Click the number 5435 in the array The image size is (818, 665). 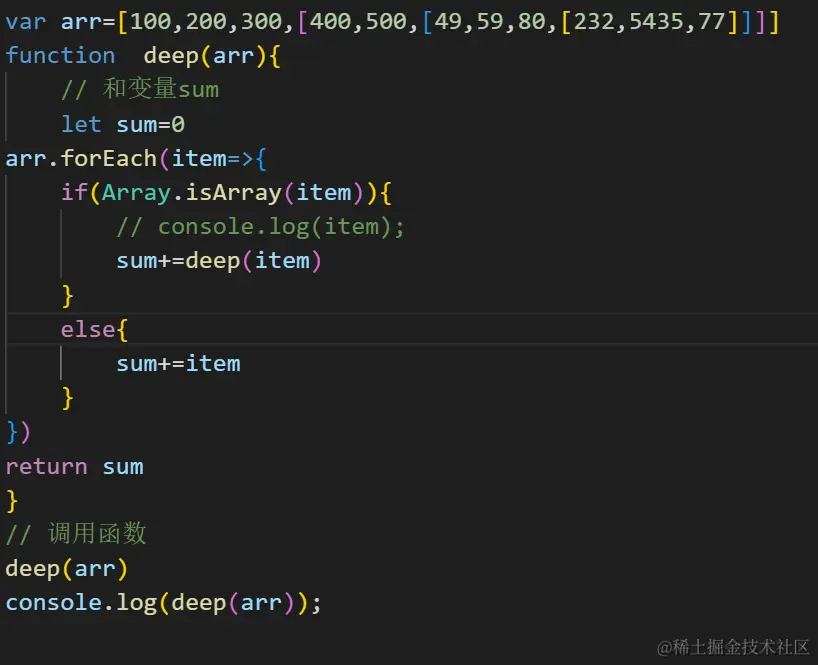tap(656, 22)
